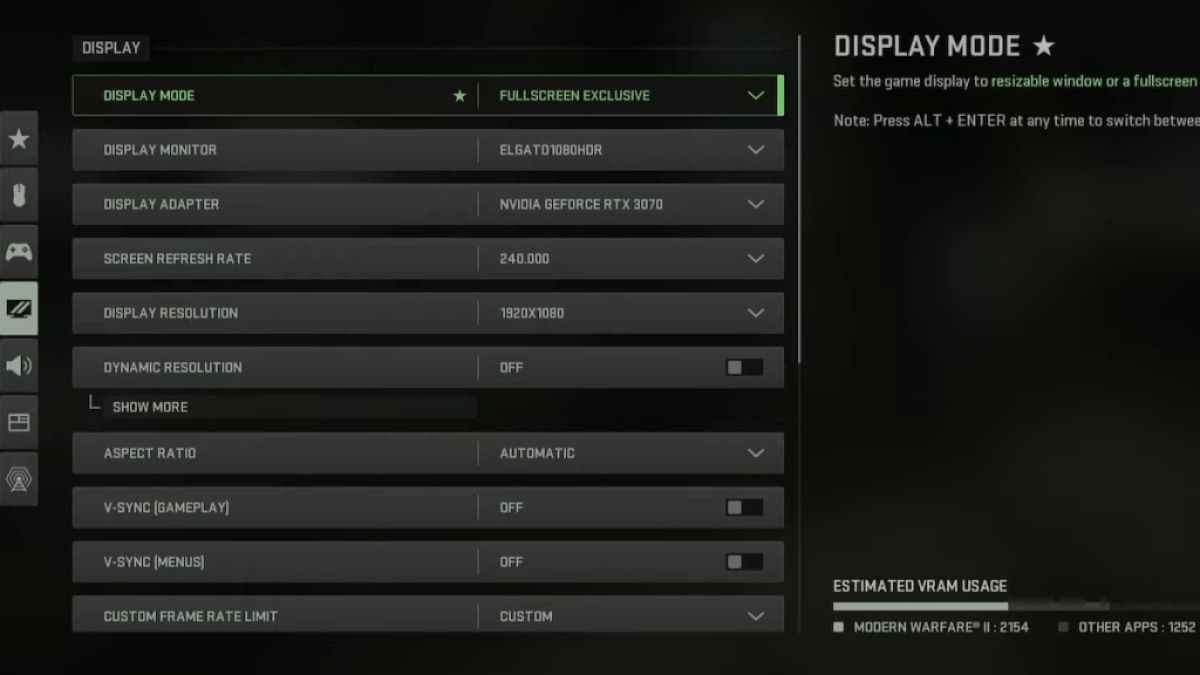Open the Account & Network icon
This screenshot has height=675, width=1200.
point(19,478)
